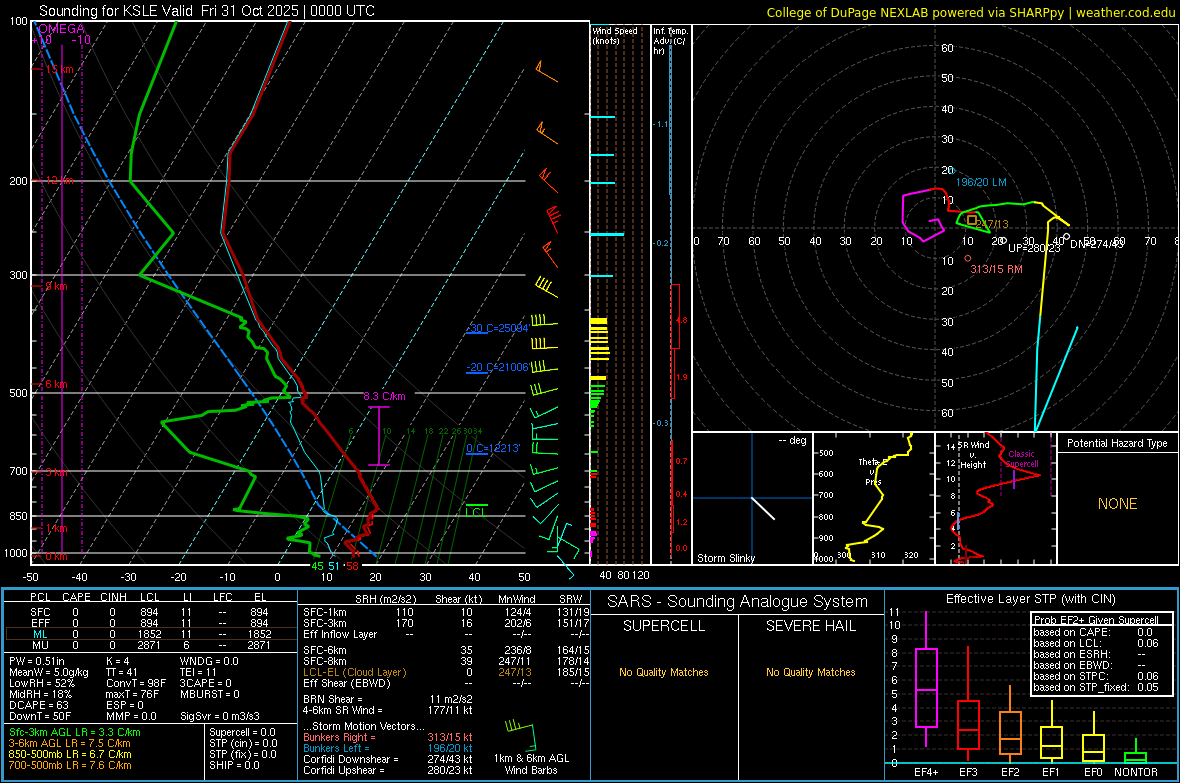Screen dimensions: 1180x783
Task: Click No Quality Matches under SEVERE HAIL
Action: pyautogui.click(x=810, y=672)
